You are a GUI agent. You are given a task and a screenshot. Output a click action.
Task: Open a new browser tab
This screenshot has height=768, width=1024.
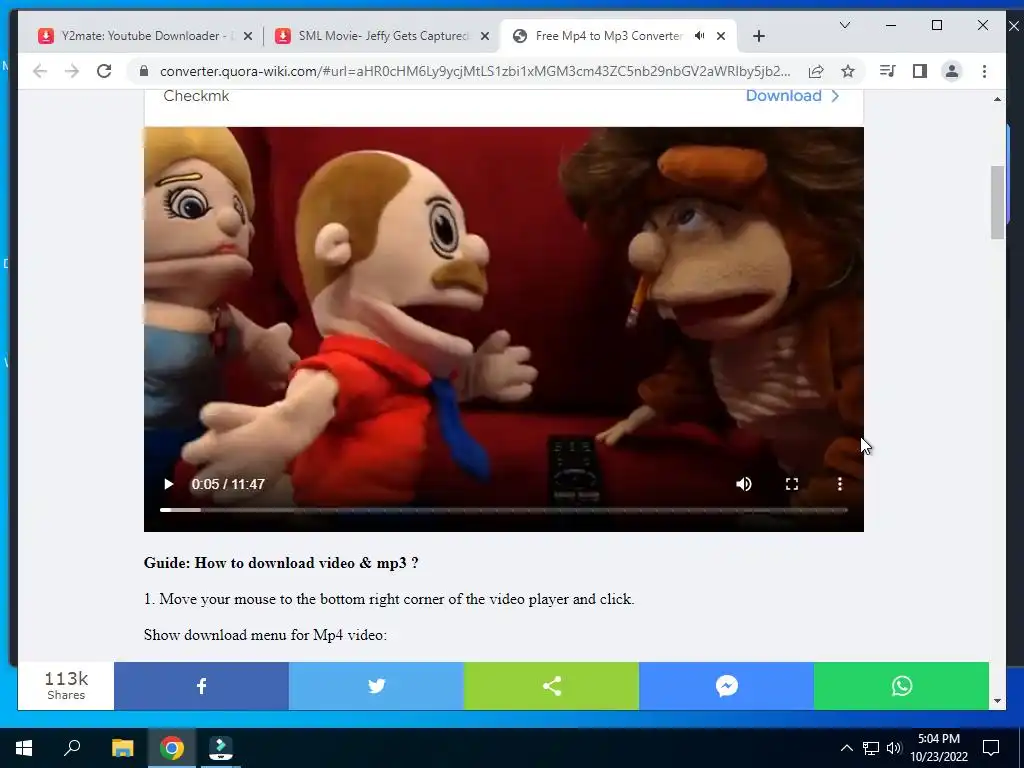(758, 37)
